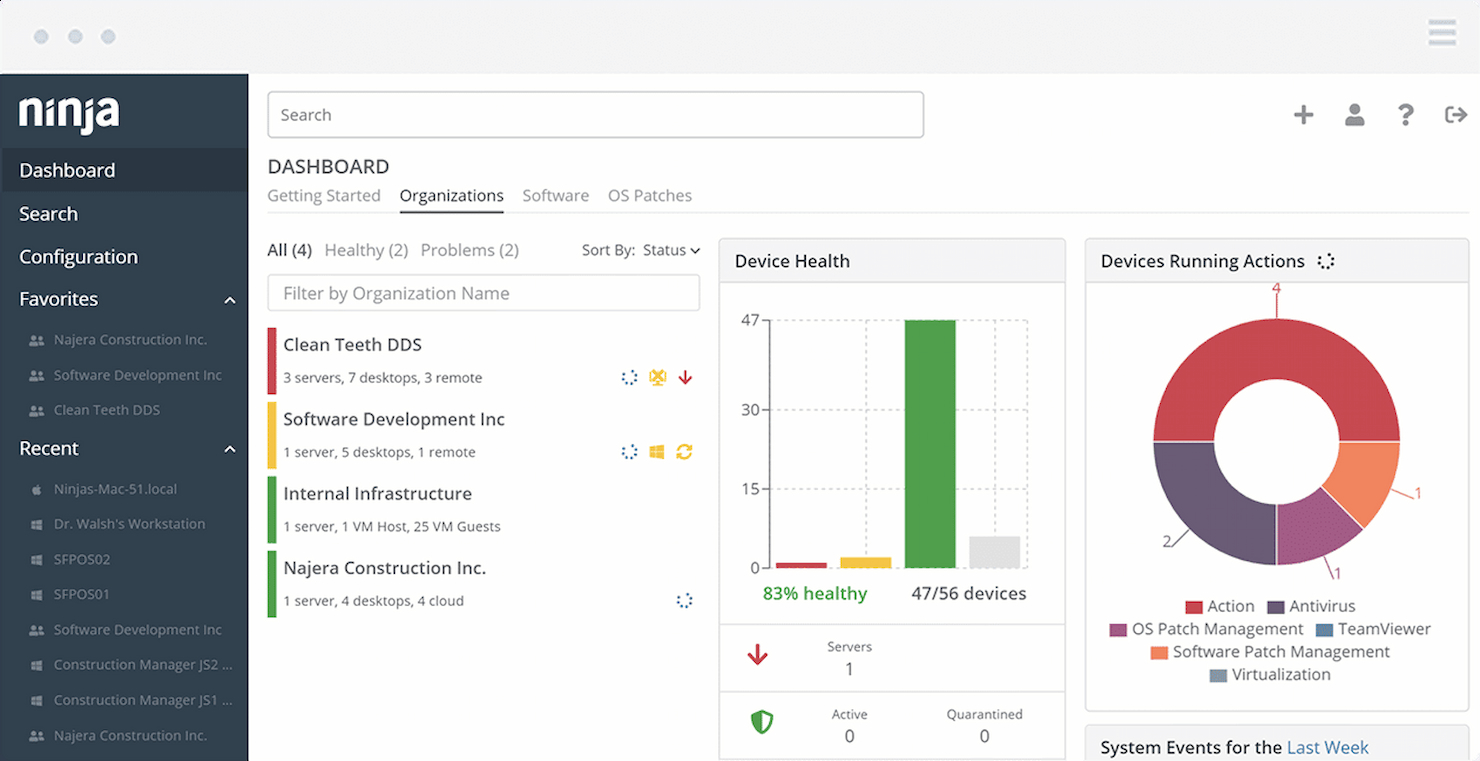
Task: Toggle the Healthy (2) filter
Action: (366, 250)
